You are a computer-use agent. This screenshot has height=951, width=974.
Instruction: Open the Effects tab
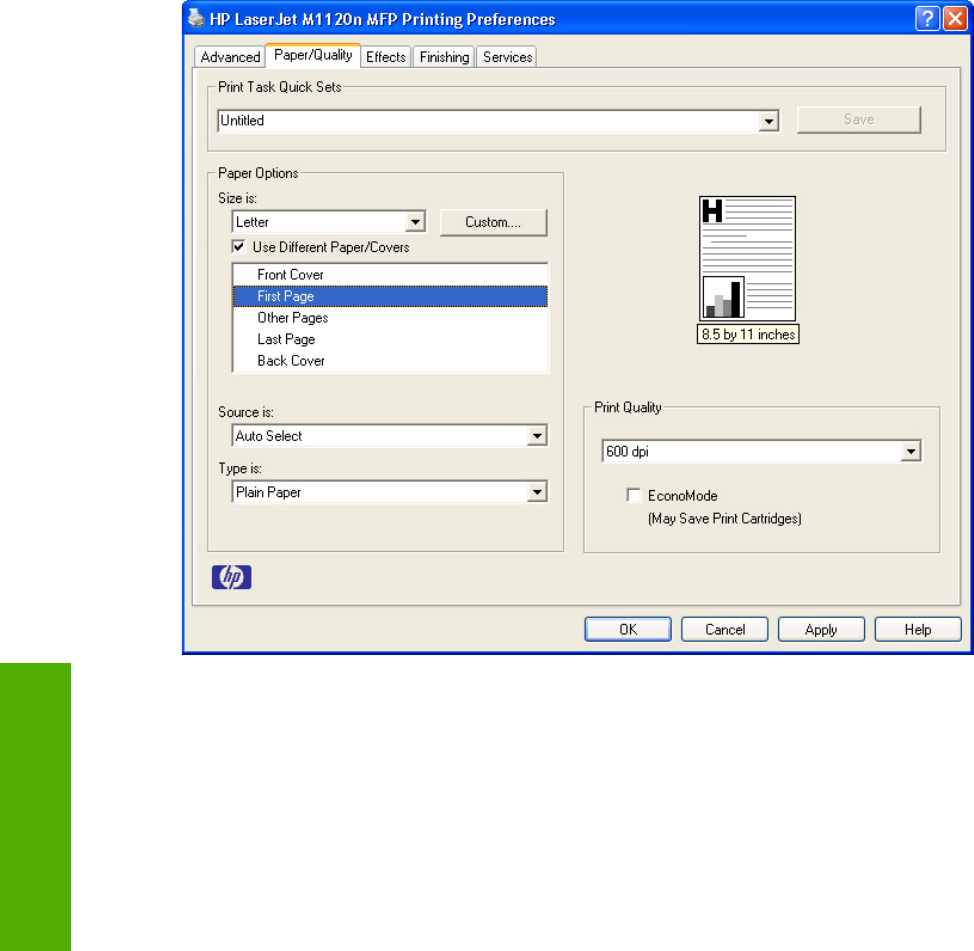pos(386,57)
